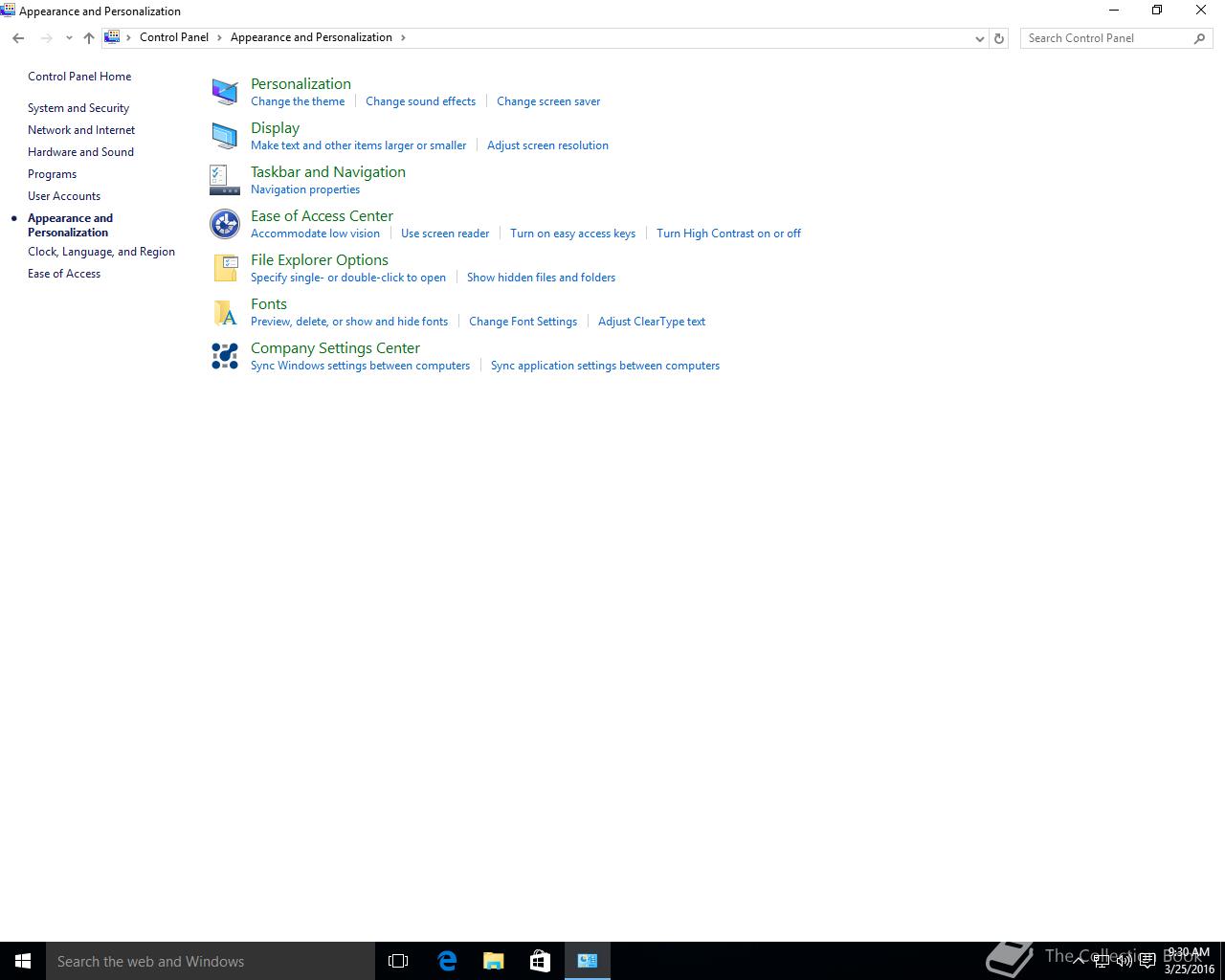Open Programs category in the sidebar
The height and width of the screenshot is (980, 1225).
[52, 174]
